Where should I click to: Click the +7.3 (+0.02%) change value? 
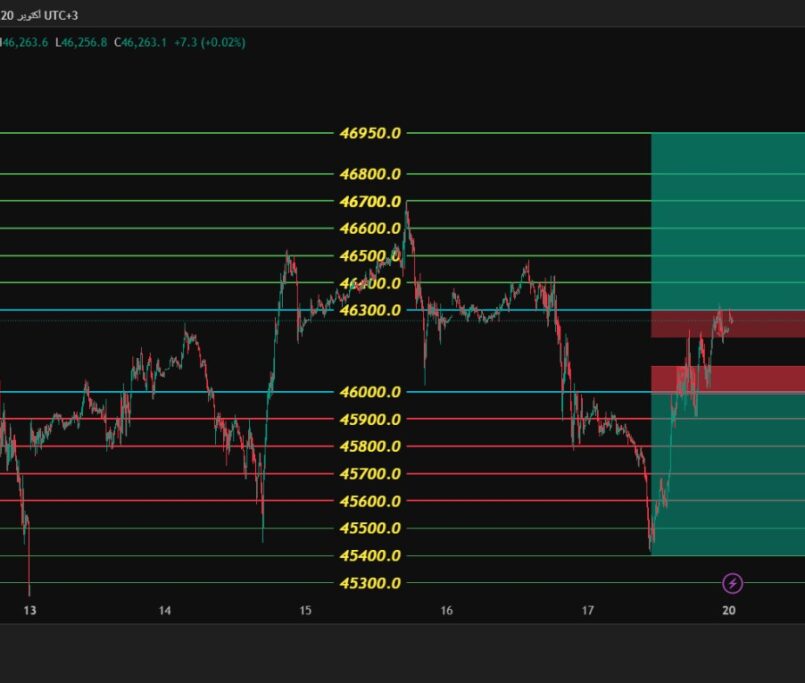[208, 42]
